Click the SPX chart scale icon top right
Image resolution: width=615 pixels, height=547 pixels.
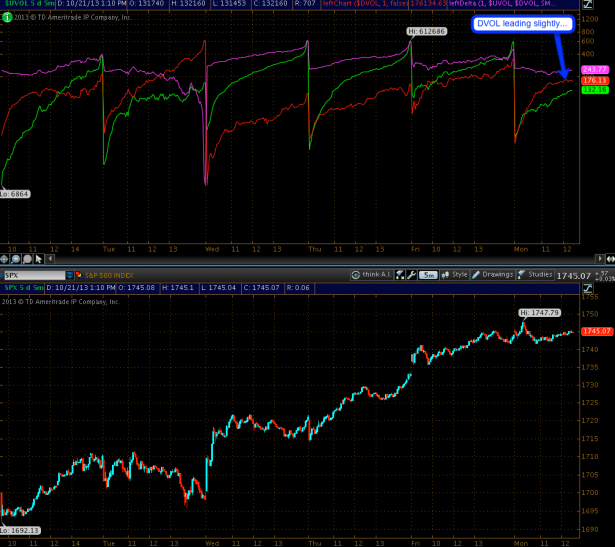click(x=588, y=288)
